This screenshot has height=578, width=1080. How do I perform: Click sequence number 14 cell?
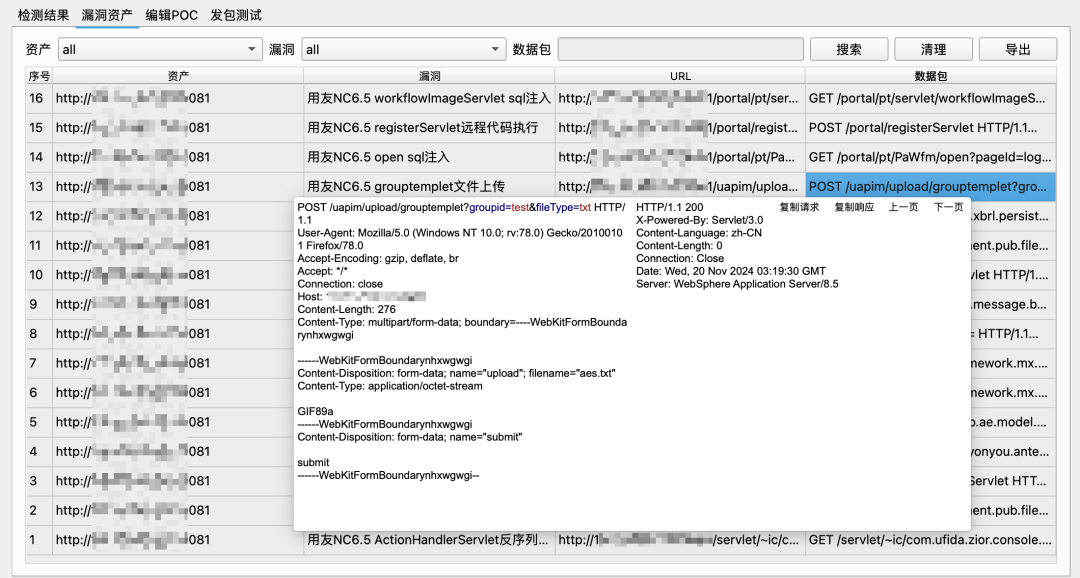[39, 157]
